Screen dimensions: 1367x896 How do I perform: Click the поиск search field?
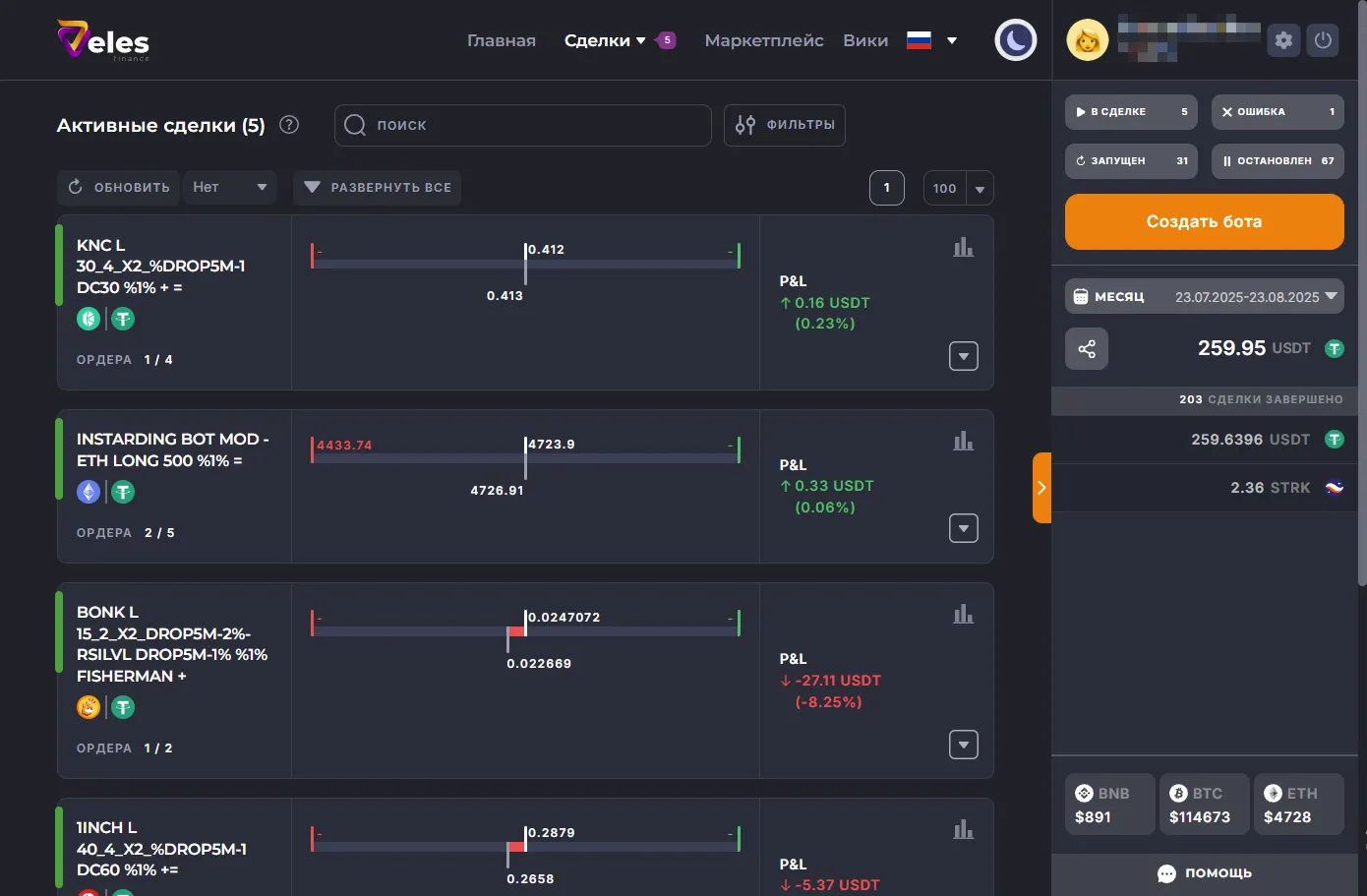pyautogui.click(x=522, y=125)
